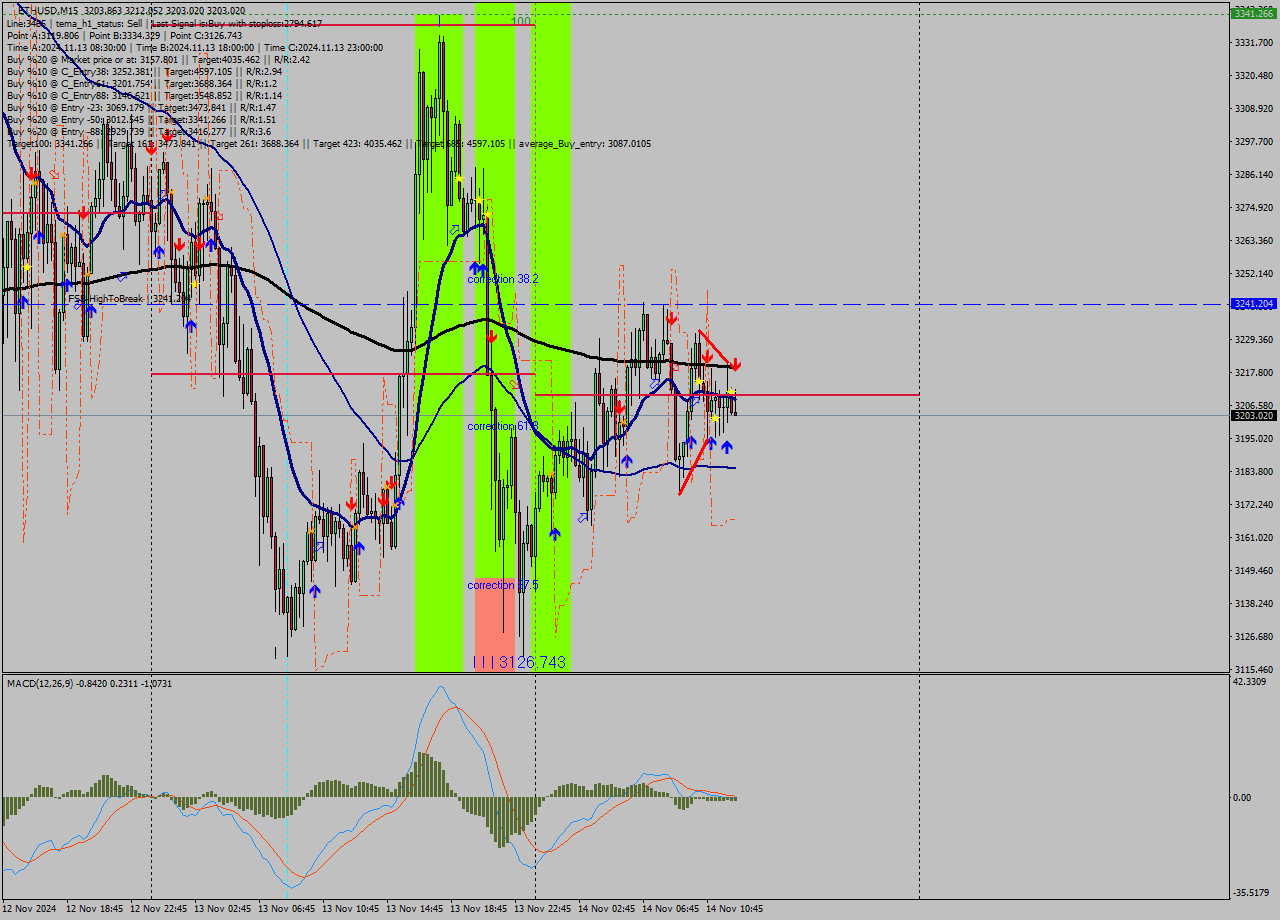Click the '12 Nov 22:45' time axis label
Image resolution: width=1280 pixels, height=920 pixels.
coord(159,909)
